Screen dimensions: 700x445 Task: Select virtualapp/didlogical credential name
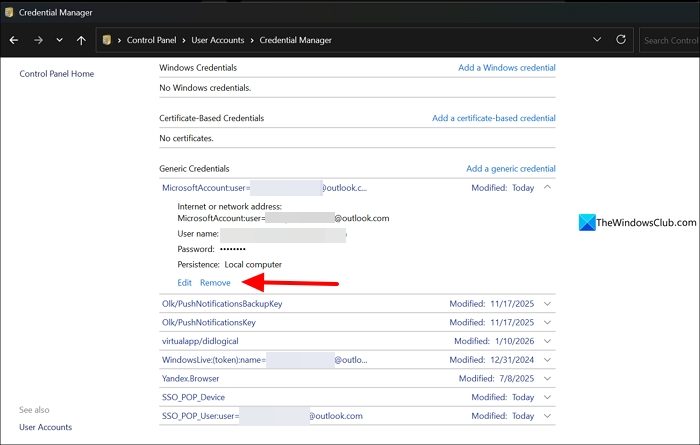[200, 341]
